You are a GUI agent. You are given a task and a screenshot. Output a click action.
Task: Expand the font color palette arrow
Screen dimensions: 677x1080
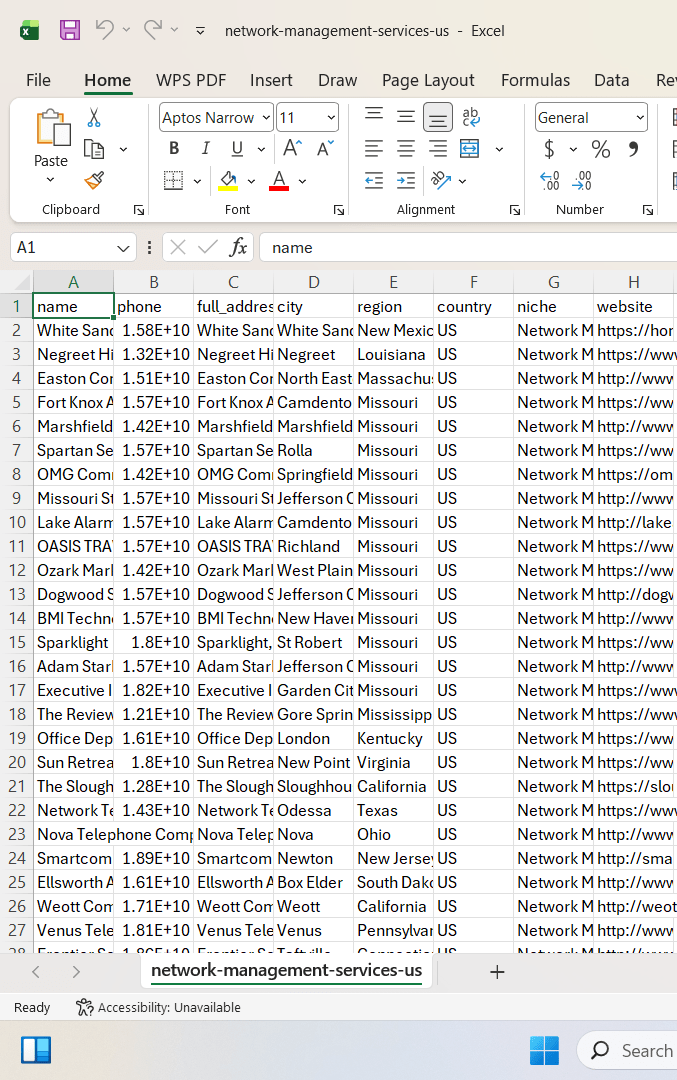pyautogui.click(x=302, y=181)
